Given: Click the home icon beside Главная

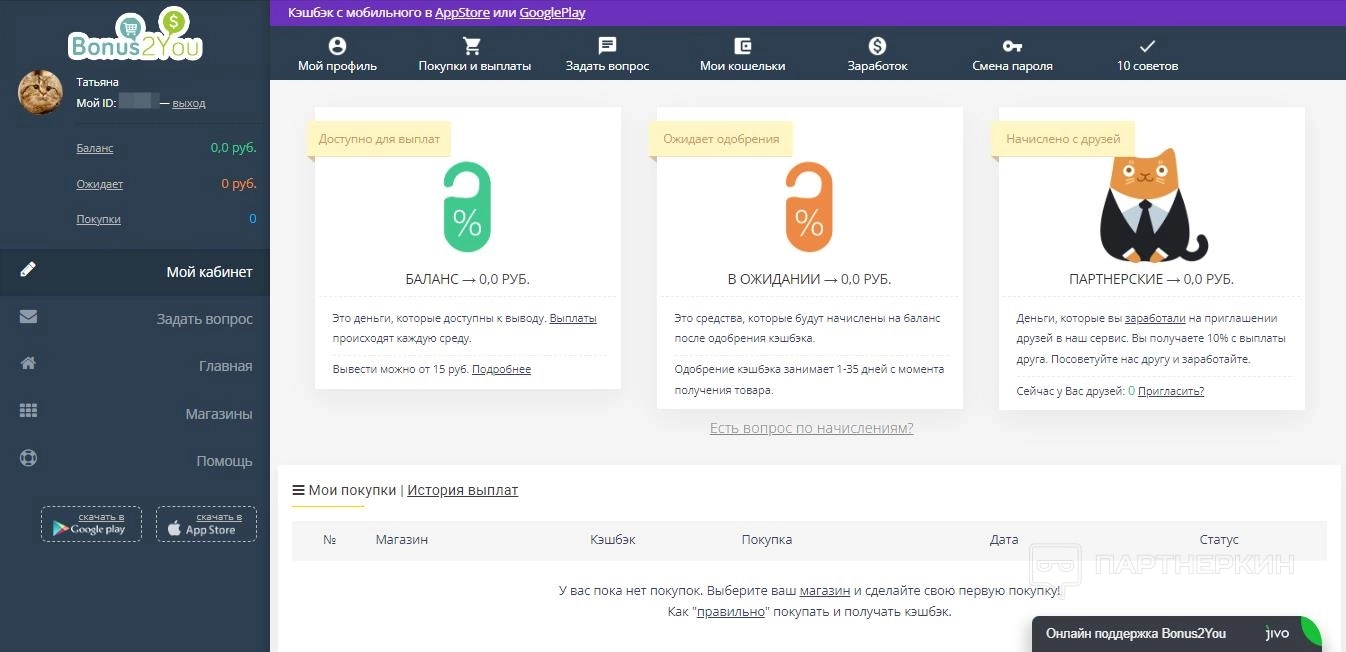Looking at the screenshot, I should pyautogui.click(x=28, y=364).
